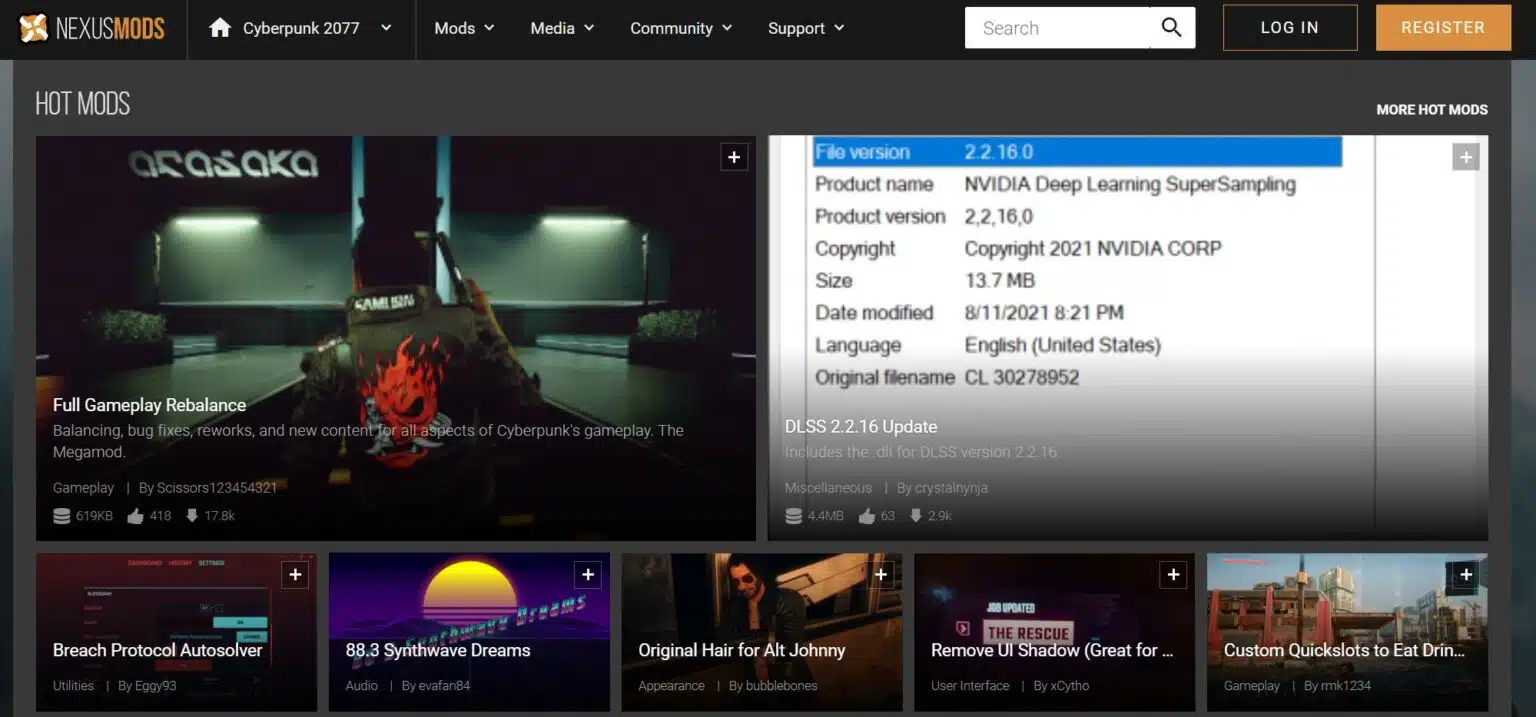Viewport: 1536px width, 717px height.
Task: Click the Nexus Mods logo
Action: coord(92,29)
